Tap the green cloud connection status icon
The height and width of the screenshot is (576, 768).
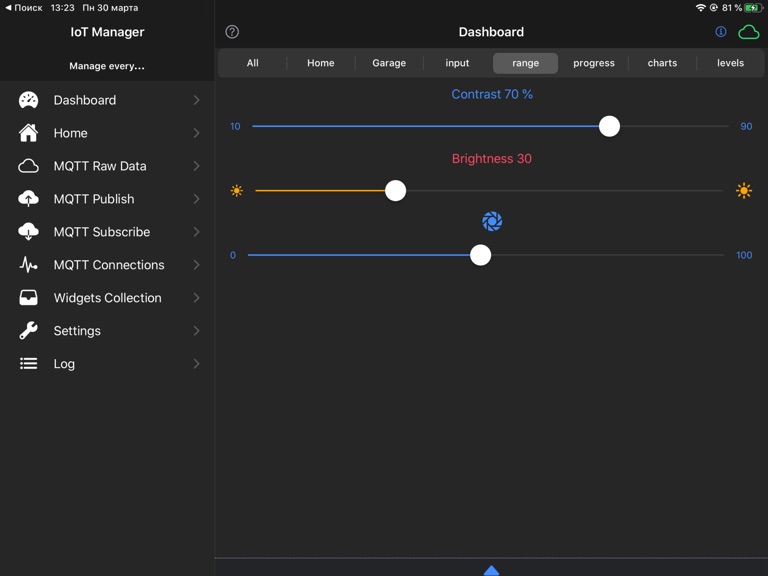[x=748, y=32]
